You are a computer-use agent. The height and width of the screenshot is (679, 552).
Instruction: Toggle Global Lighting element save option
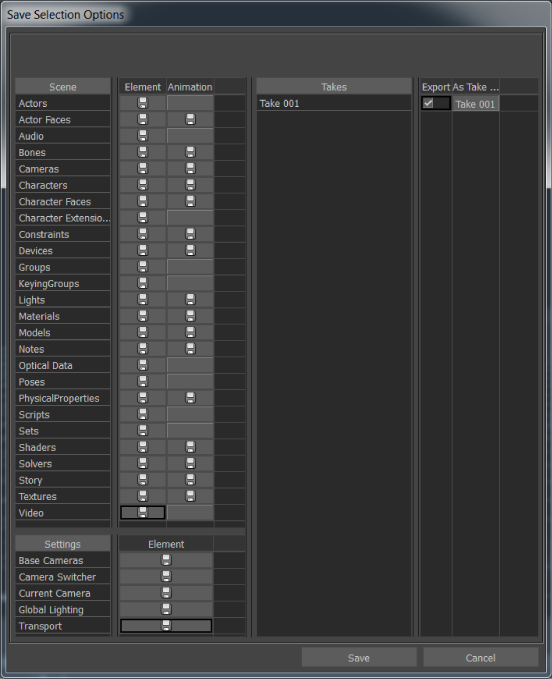click(x=166, y=609)
